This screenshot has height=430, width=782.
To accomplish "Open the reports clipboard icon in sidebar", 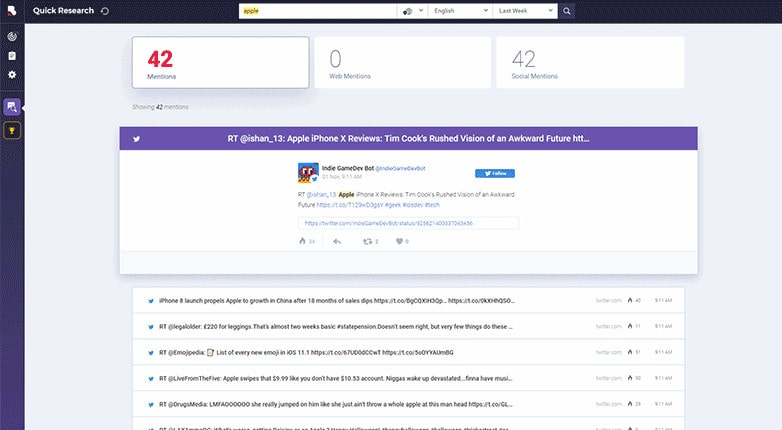I will (12, 56).
